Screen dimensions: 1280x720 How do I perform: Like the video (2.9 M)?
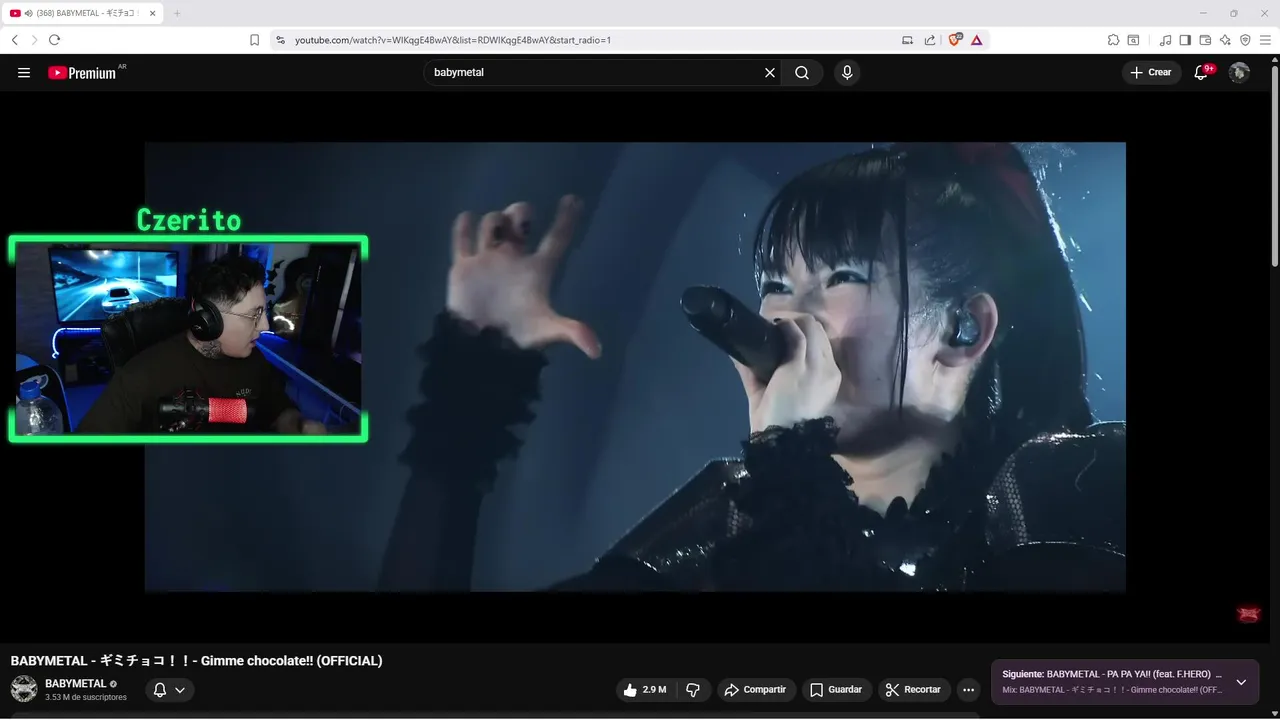click(645, 690)
